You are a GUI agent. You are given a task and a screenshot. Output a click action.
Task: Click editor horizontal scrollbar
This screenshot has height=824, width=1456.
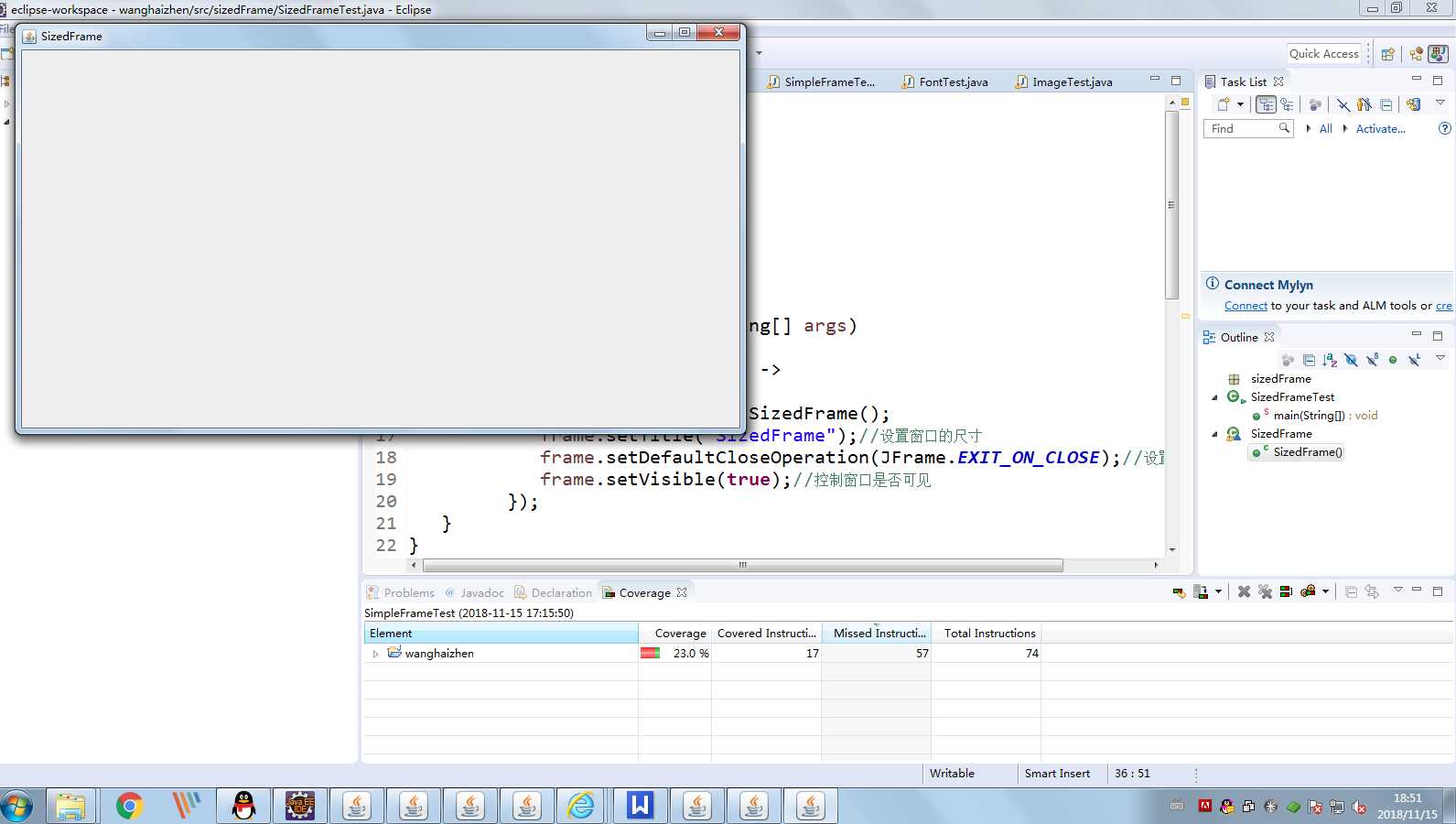[x=742, y=565]
